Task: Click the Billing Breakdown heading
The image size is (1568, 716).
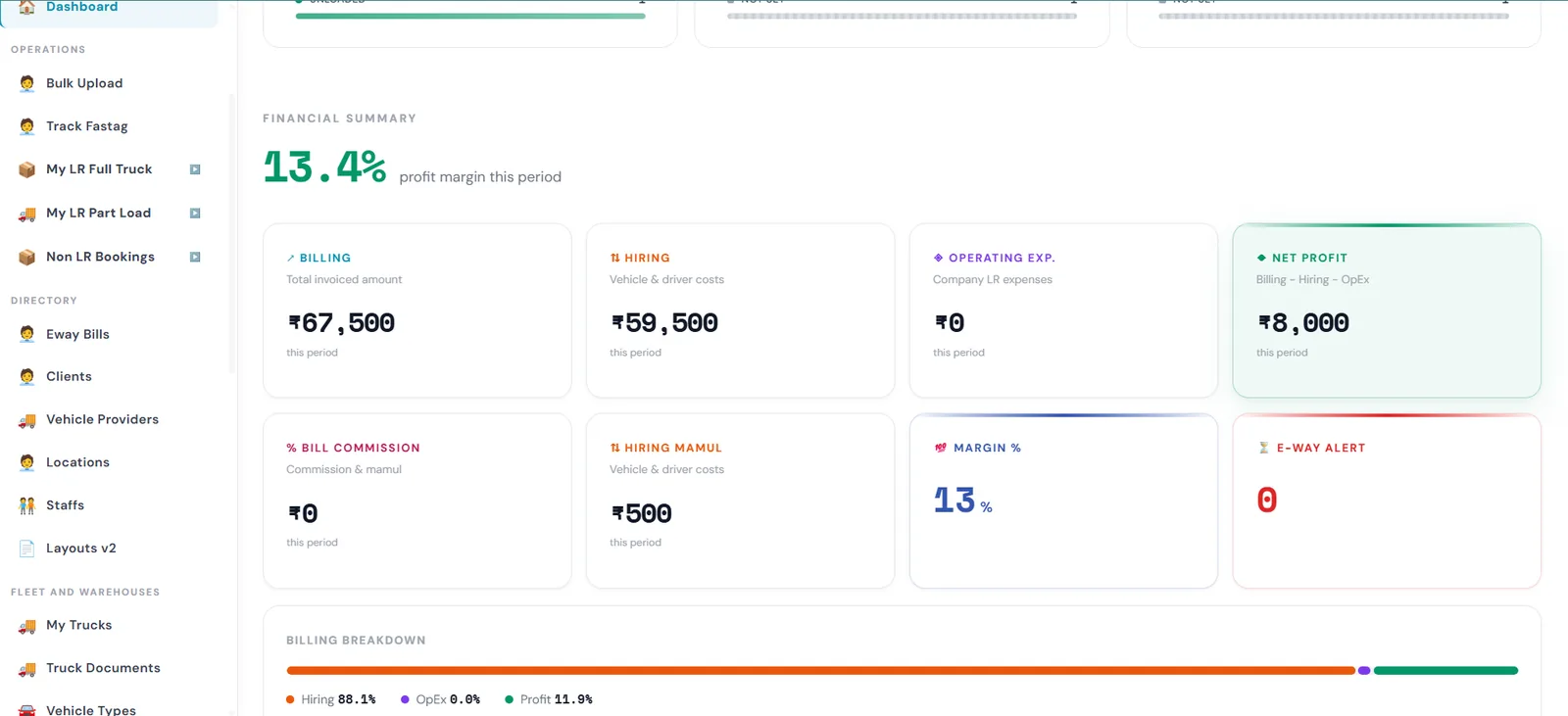Action: tap(356, 641)
